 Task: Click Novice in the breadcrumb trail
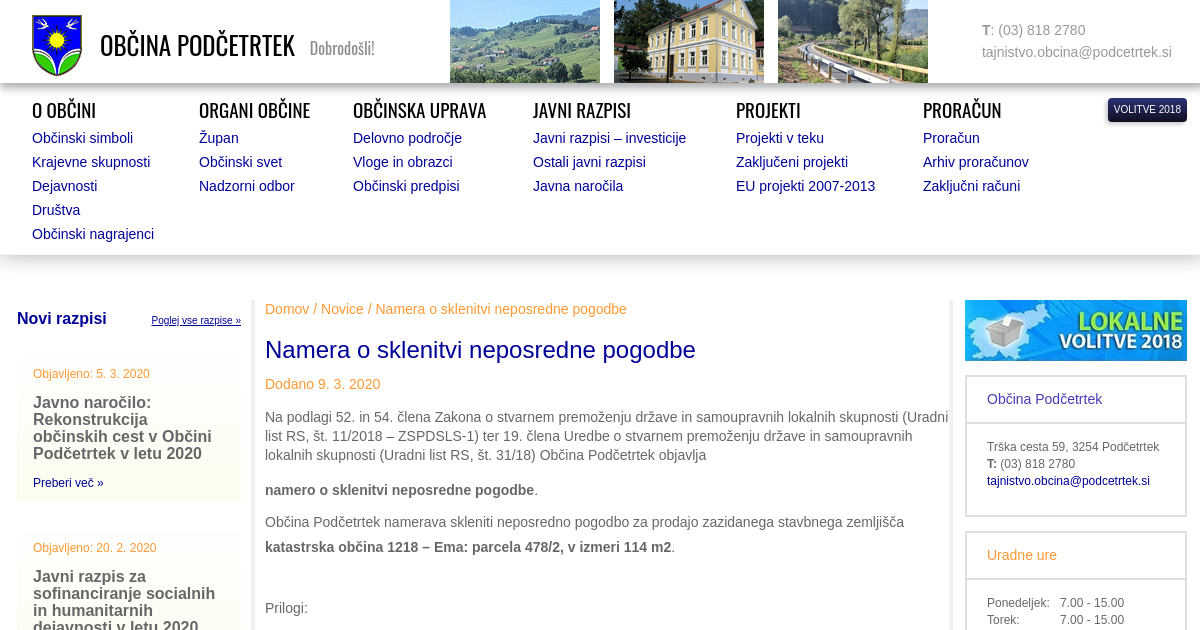[342, 309]
